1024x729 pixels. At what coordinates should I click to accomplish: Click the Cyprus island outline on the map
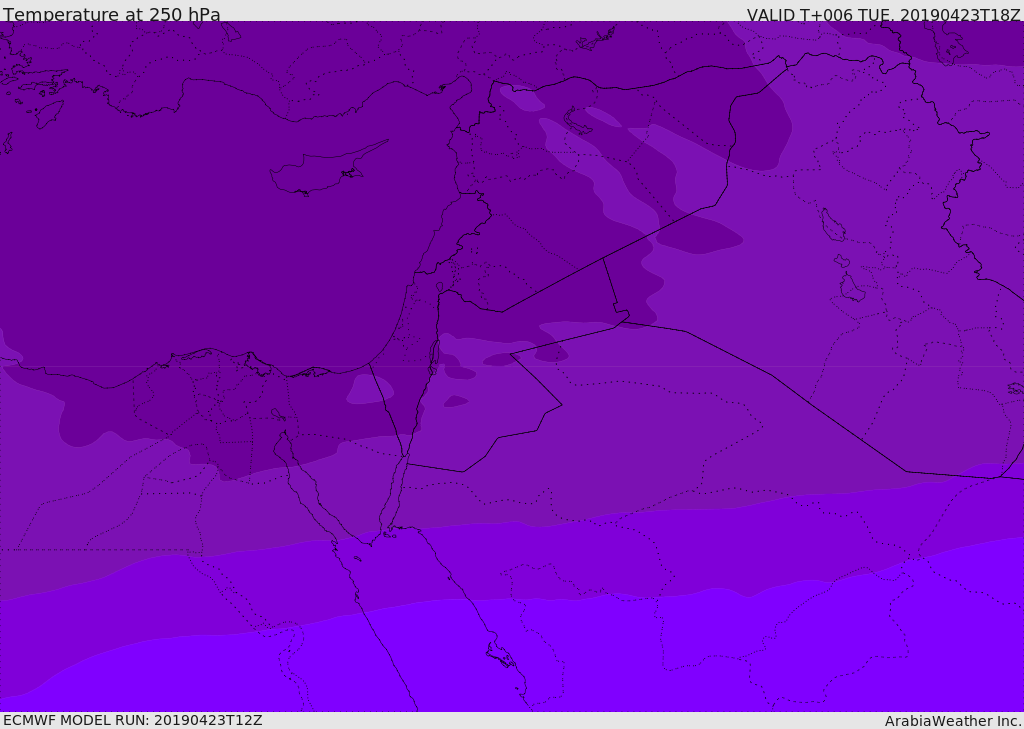(327, 169)
